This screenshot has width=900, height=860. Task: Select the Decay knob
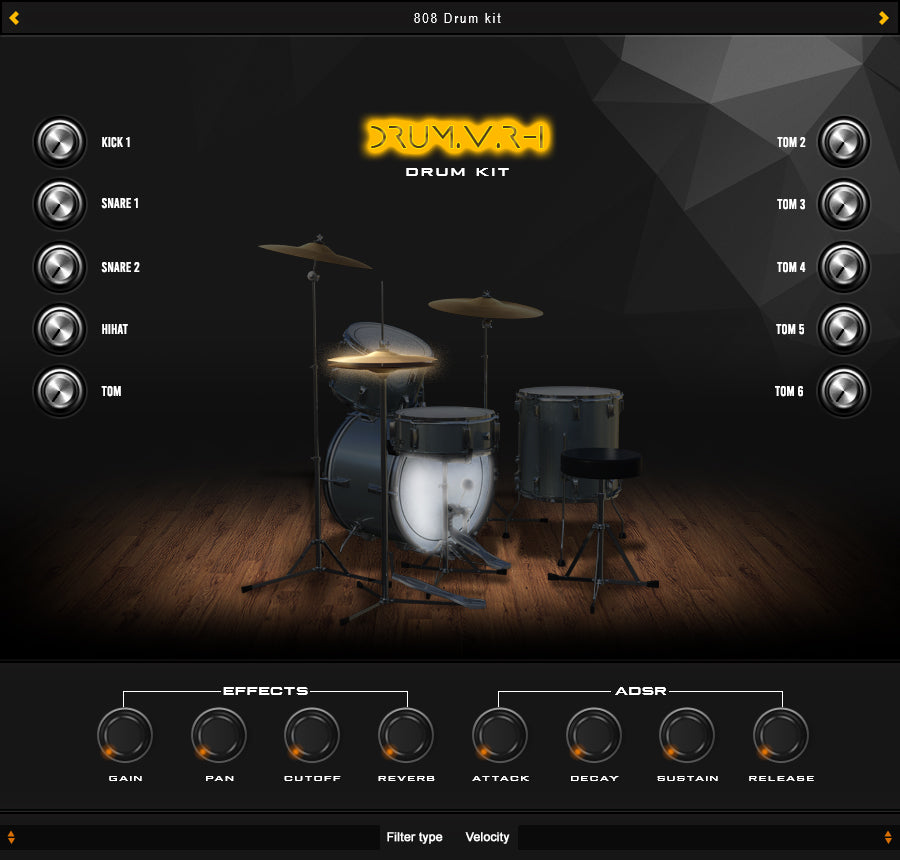click(x=593, y=735)
